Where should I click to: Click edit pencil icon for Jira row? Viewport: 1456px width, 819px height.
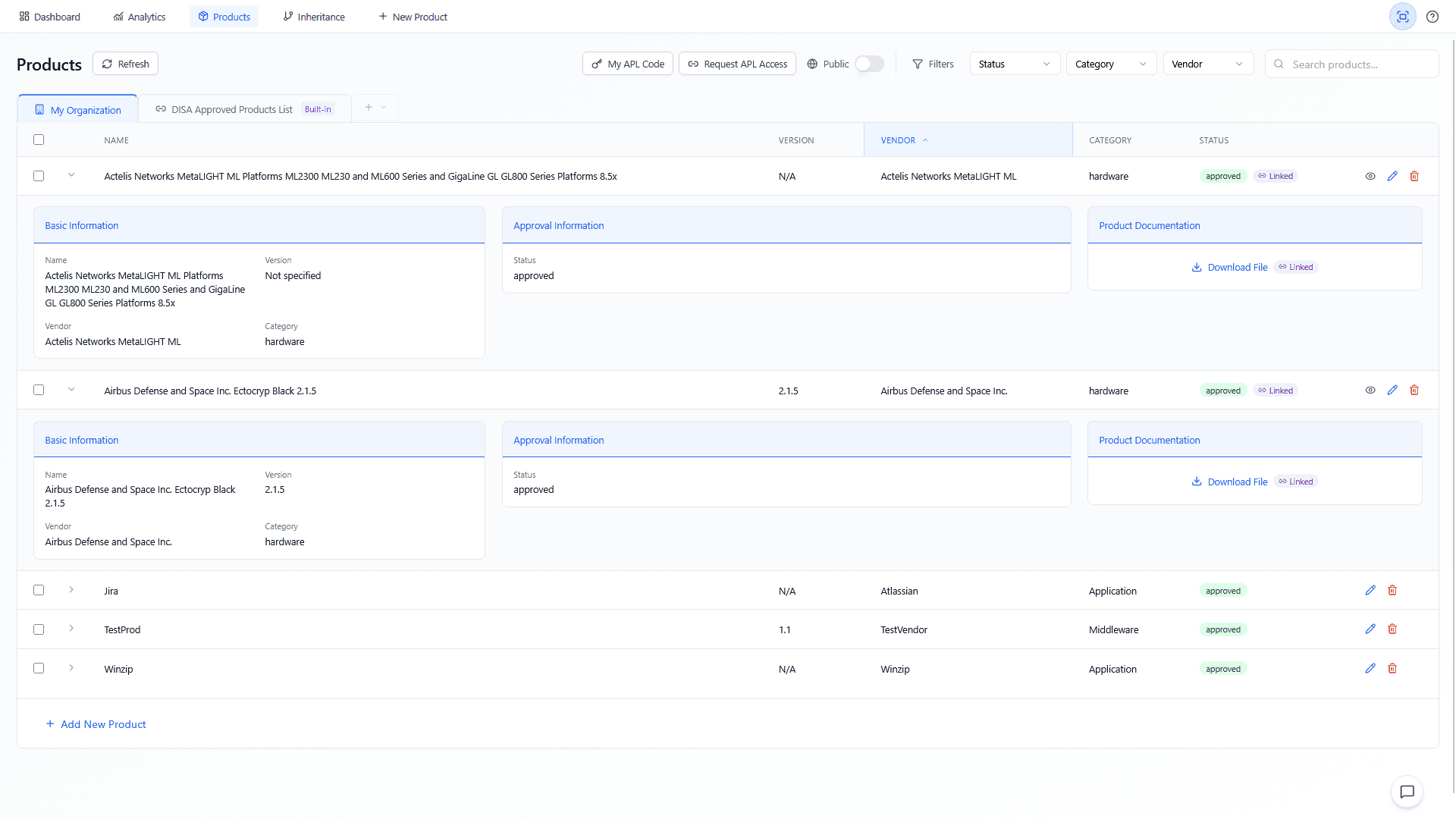[x=1370, y=591]
